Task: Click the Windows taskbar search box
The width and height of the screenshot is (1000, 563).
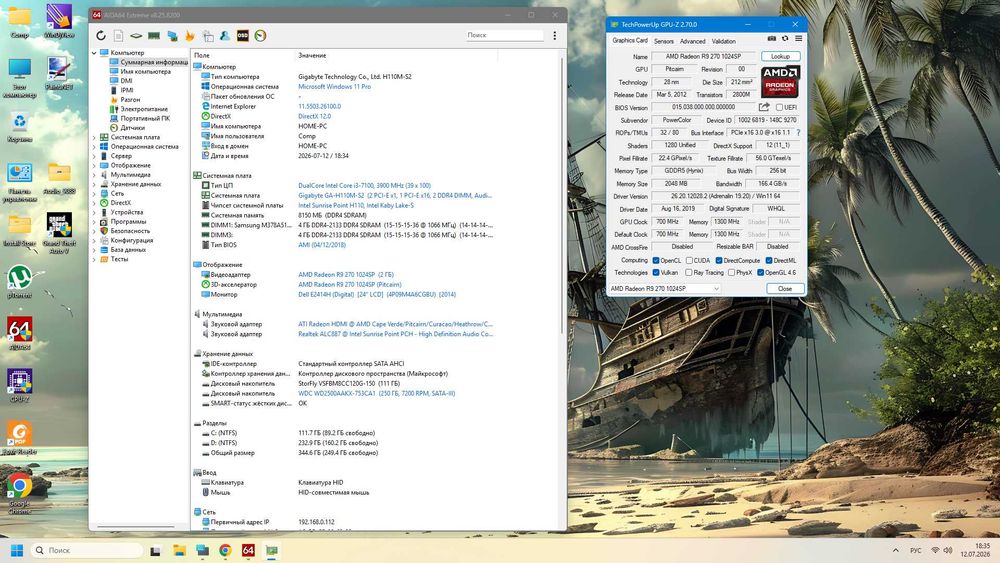Action: [86, 550]
